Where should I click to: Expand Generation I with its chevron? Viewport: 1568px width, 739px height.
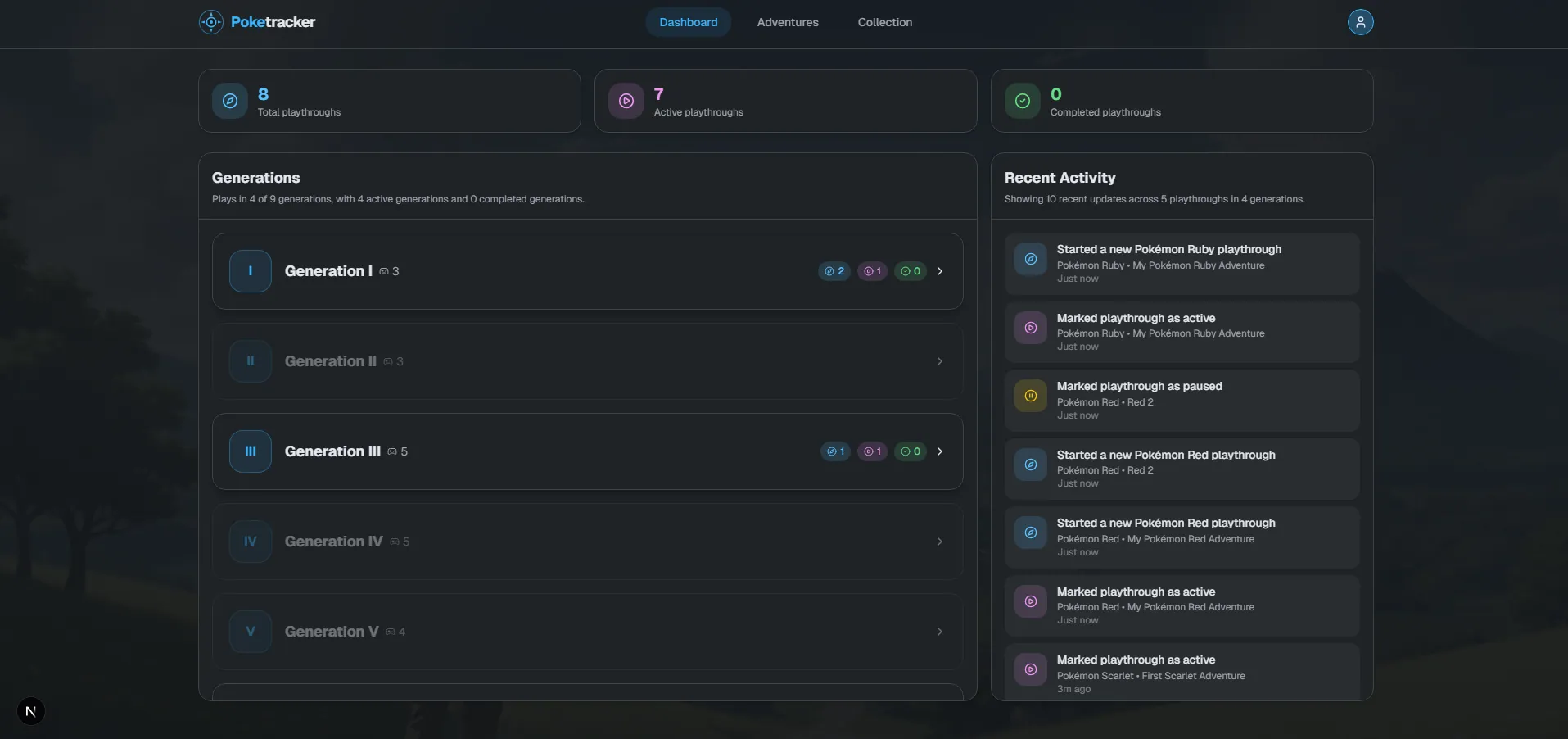940,271
